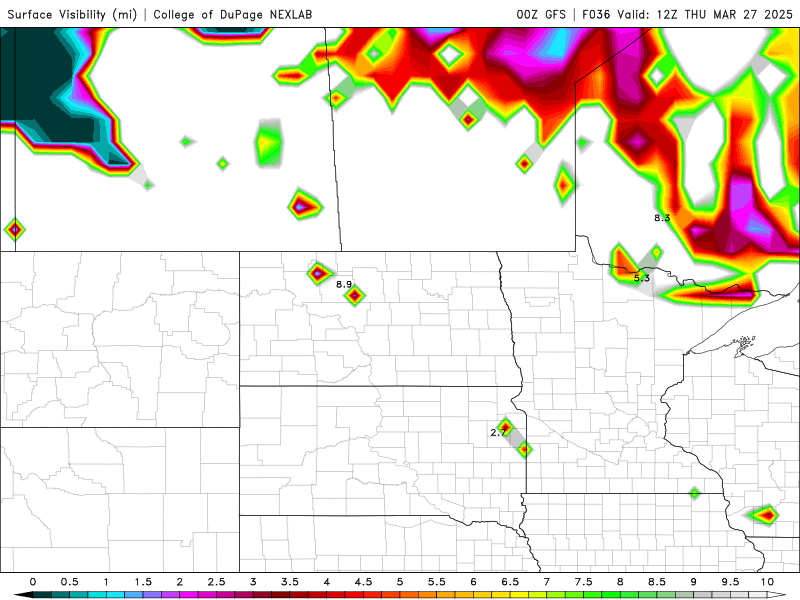
Task: Click the '1.5' label on color scale
Action: tap(143, 582)
